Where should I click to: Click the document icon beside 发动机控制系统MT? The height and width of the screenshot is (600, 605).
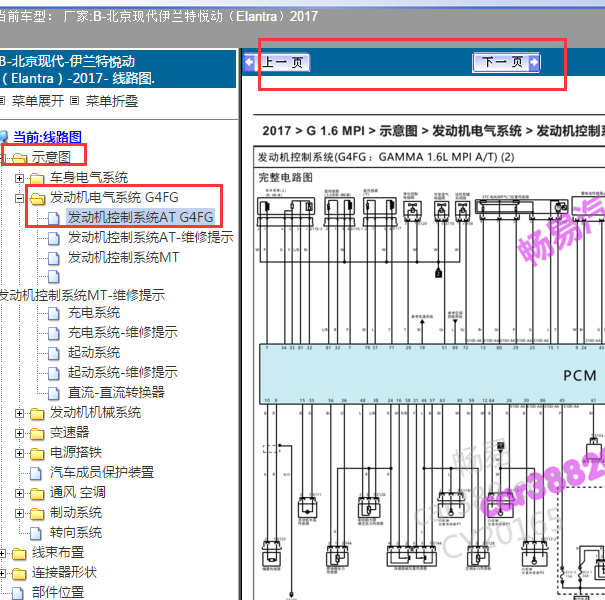(54, 259)
